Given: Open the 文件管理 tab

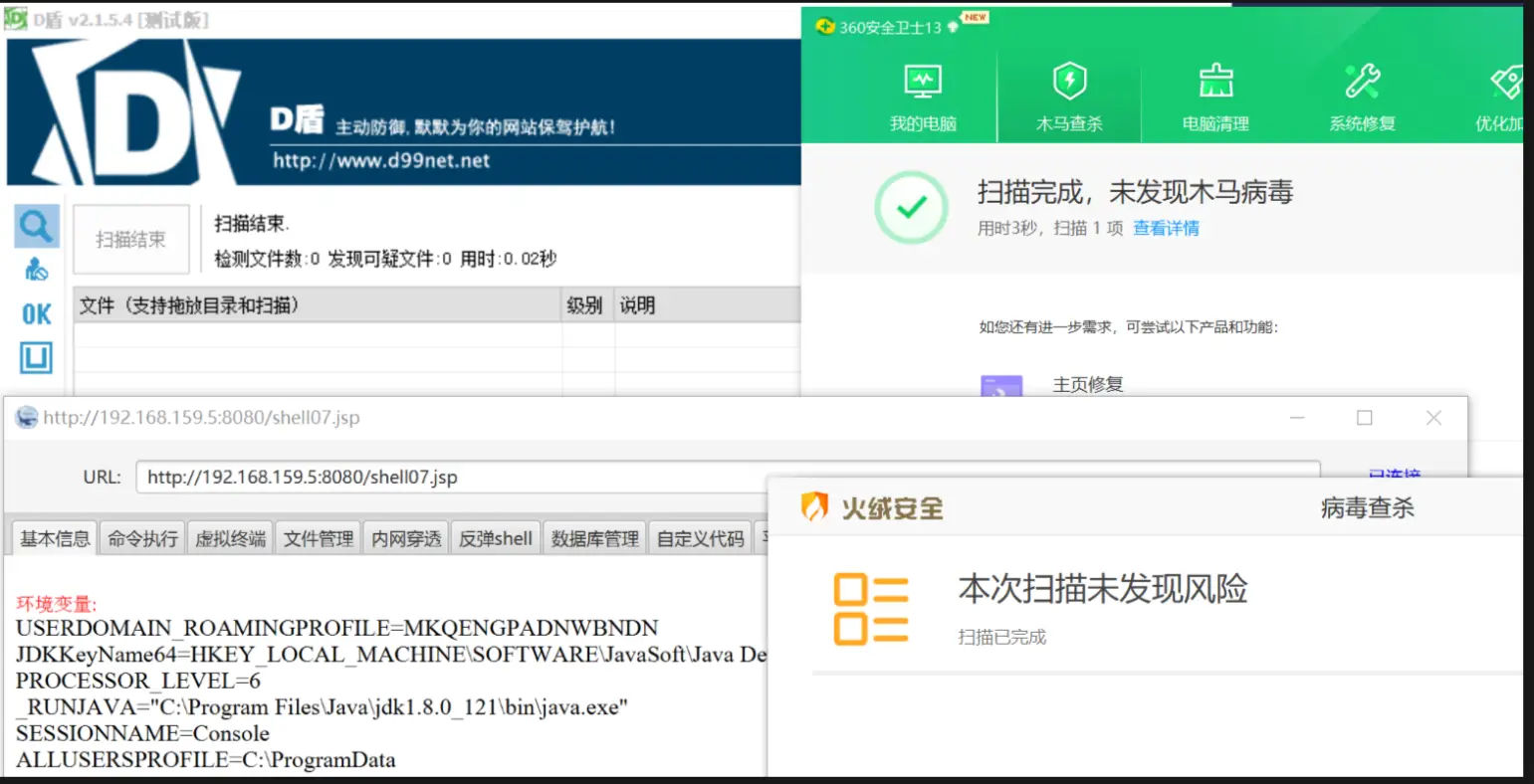Looking at the screenshot, I should (x=319, y=538).
